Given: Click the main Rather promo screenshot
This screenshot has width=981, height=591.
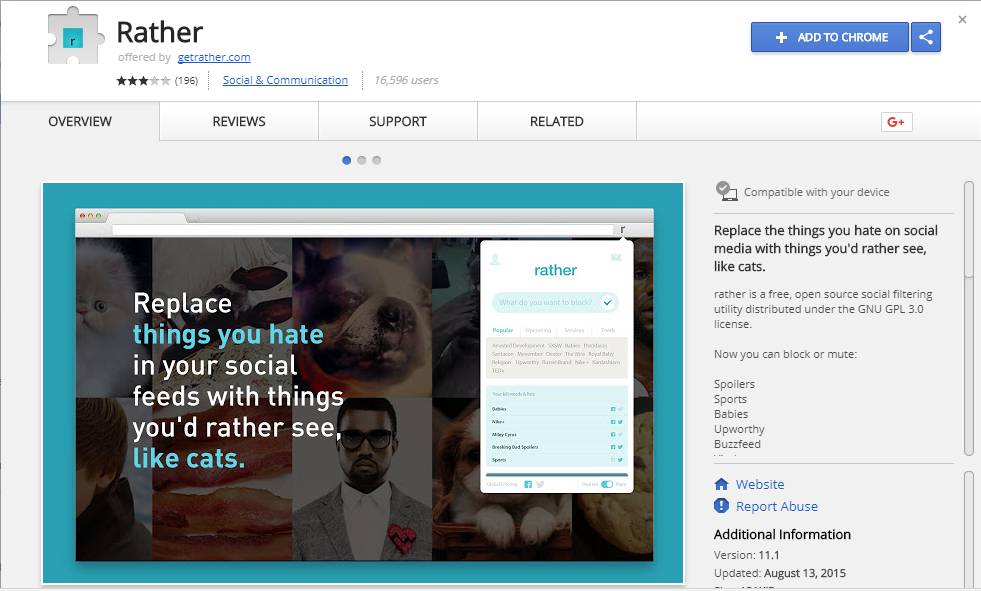Looking at the screenshot, I should tap(363, 383).
